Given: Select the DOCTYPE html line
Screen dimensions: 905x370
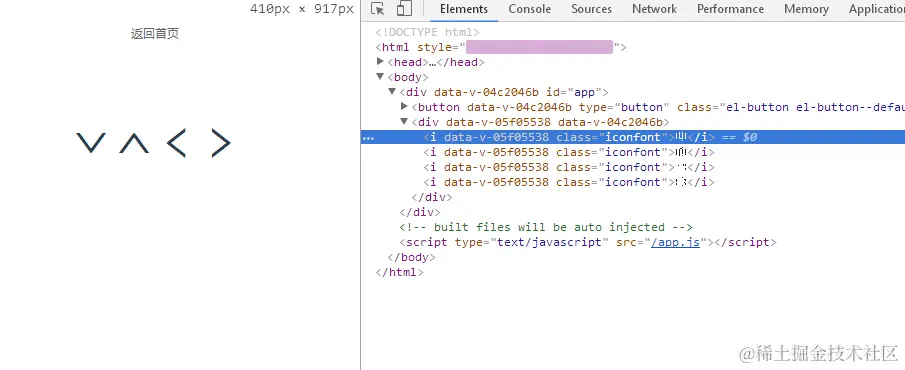Looking at the screenshot, I should point(428,32).
